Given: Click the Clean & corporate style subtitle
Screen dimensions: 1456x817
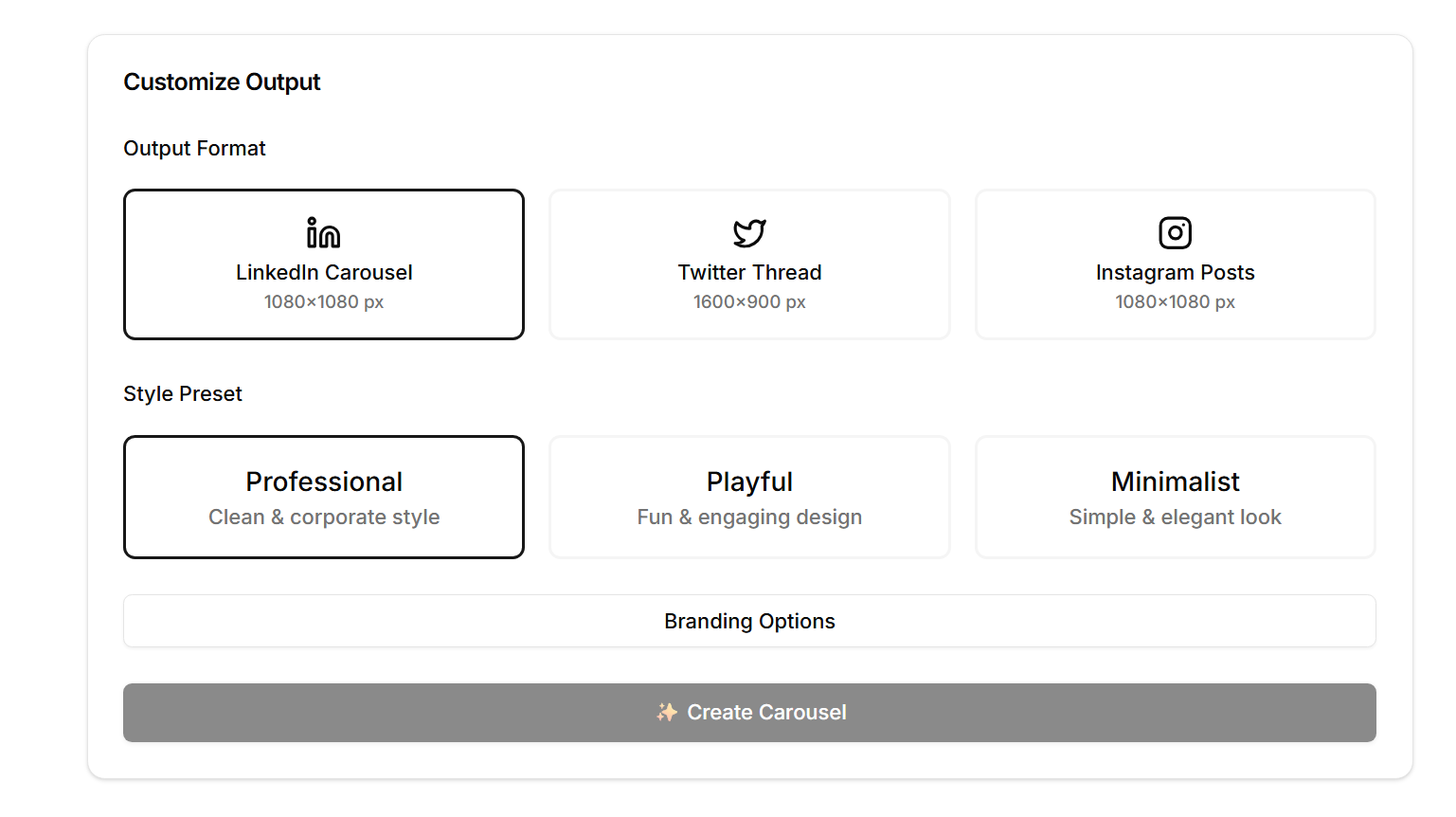Looking at the screenshot, I should click(x=323, y=517).
